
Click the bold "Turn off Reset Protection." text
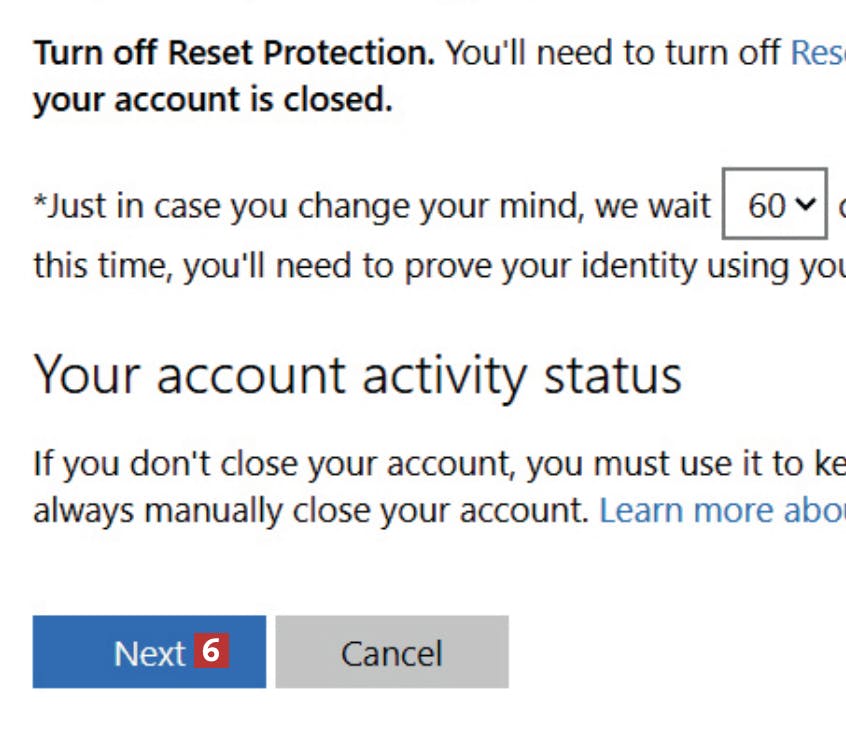pyautogui.click(x=234, y=53)
